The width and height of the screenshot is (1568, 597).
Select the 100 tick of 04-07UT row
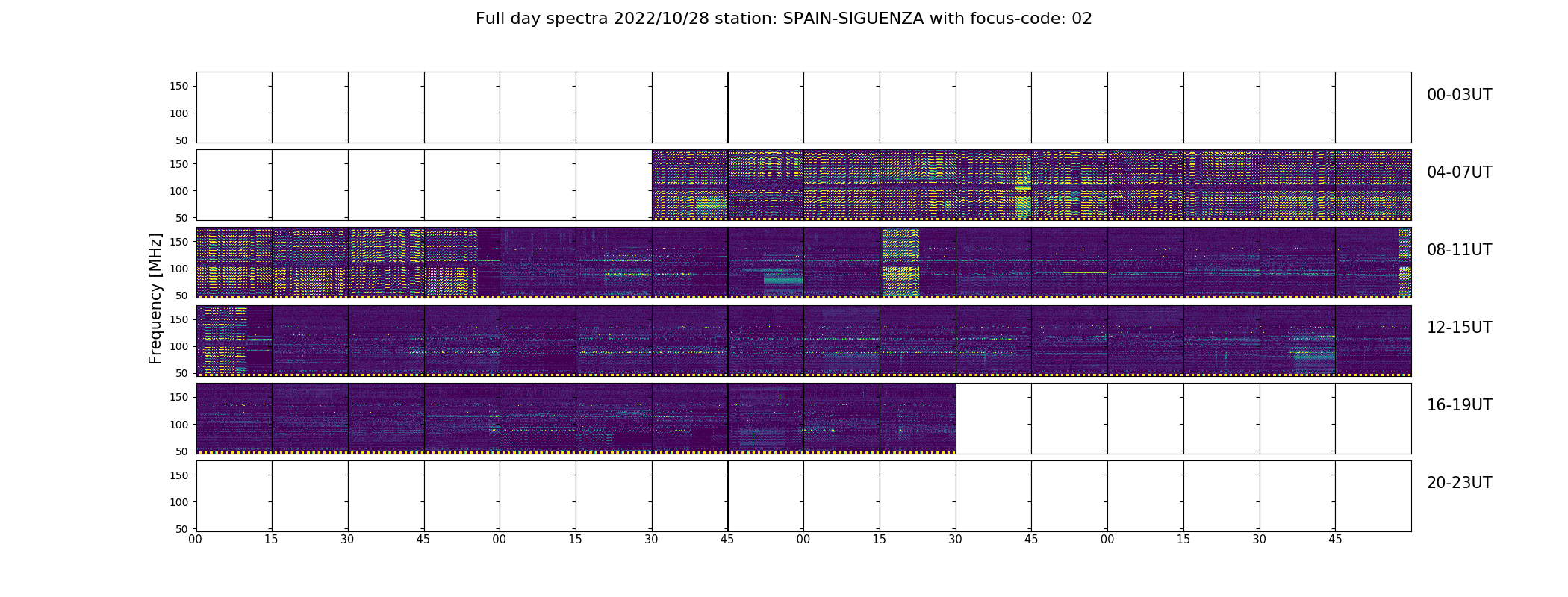pyautogui.click(x=179, y=191)
